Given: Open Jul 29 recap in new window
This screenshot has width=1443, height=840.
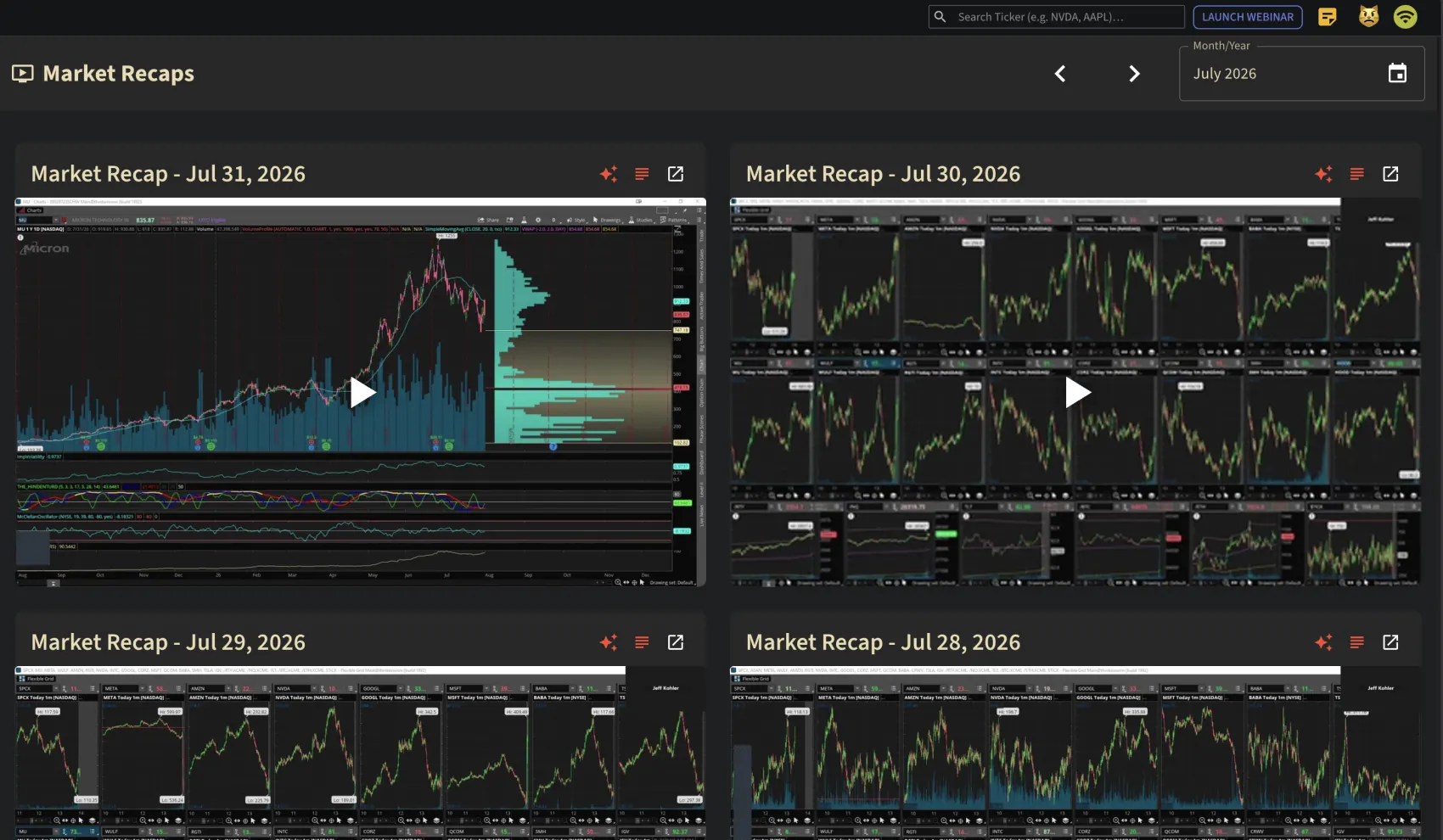Looking at the screenshot, I should (x=676, y=642).
